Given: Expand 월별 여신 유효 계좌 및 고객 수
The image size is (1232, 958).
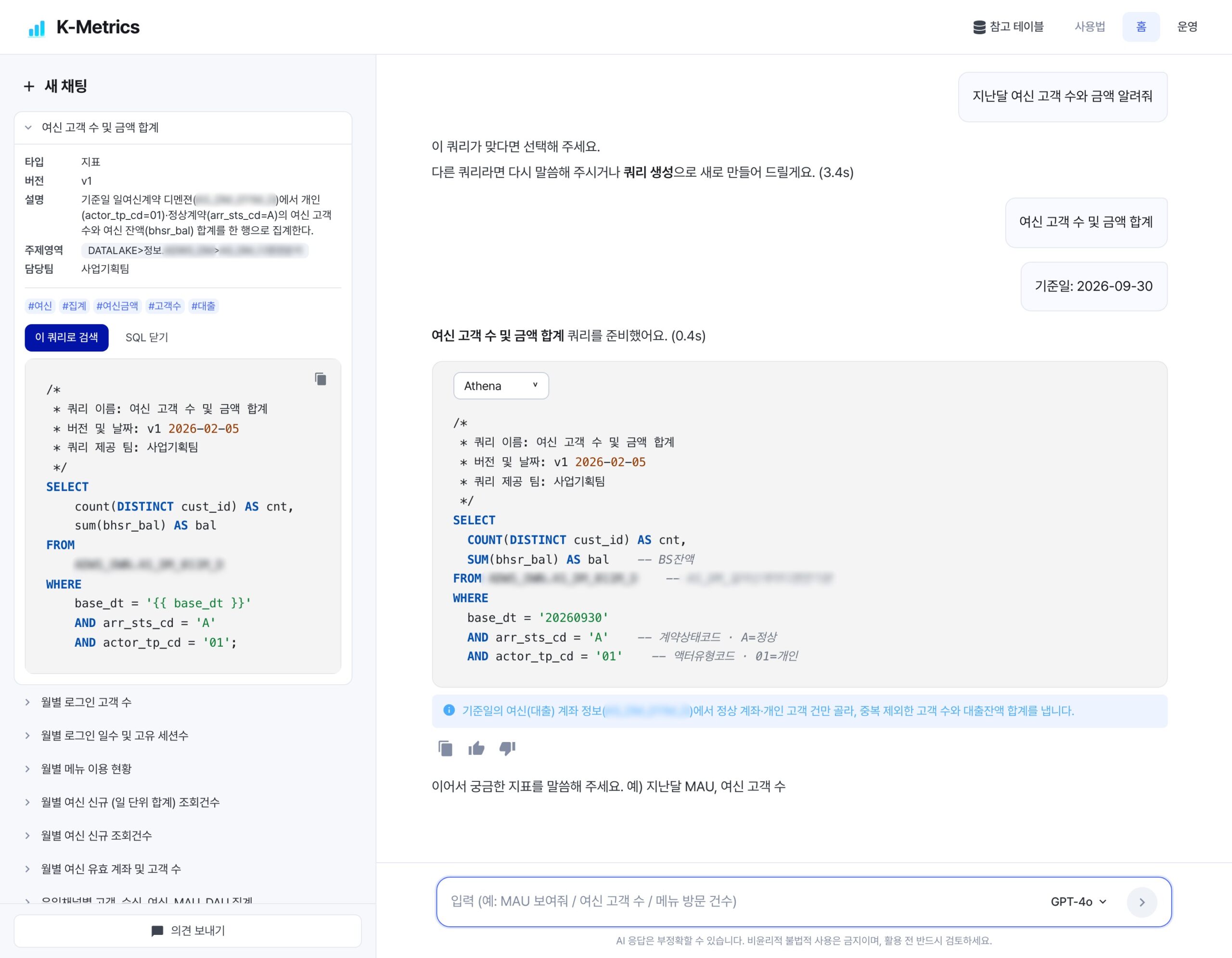Looking at the screenshot, I should [183, 869].
